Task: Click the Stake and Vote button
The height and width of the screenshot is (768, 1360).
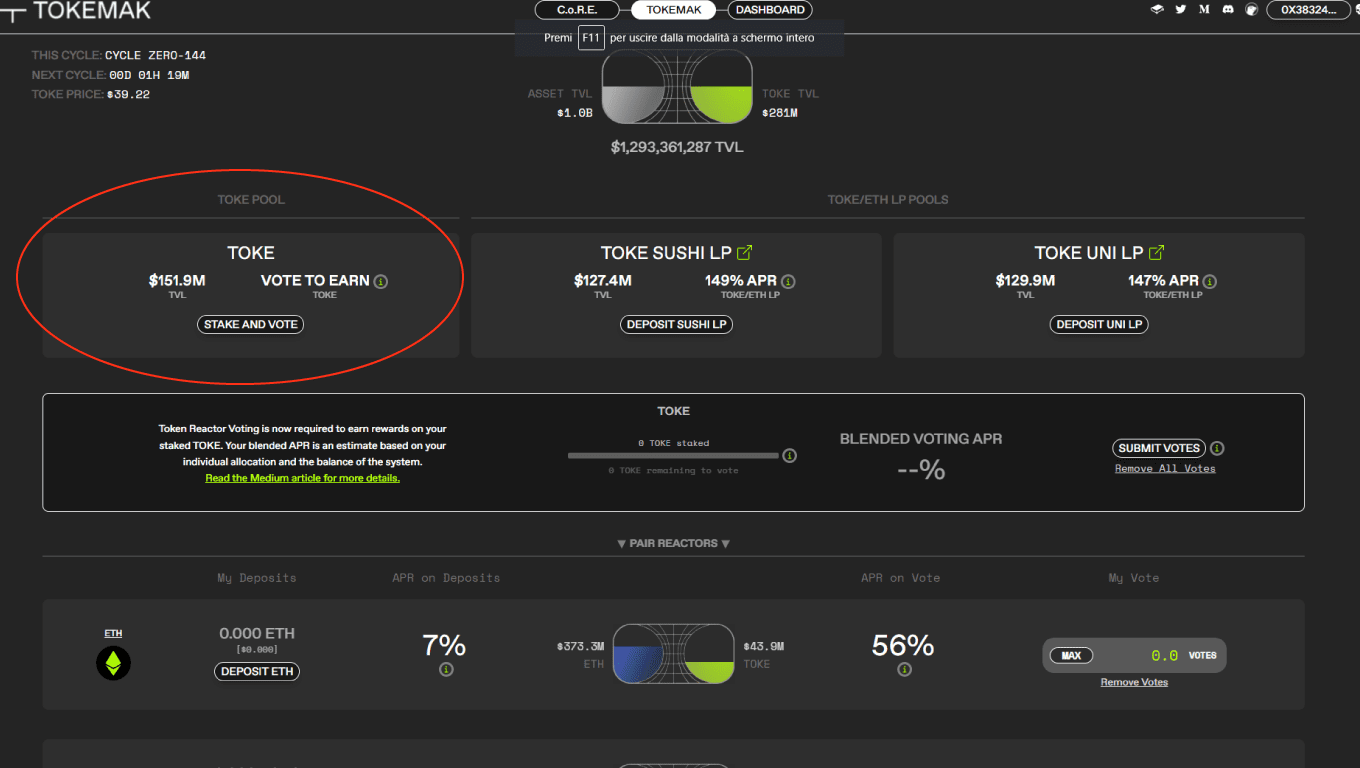Action: point(251,324)
